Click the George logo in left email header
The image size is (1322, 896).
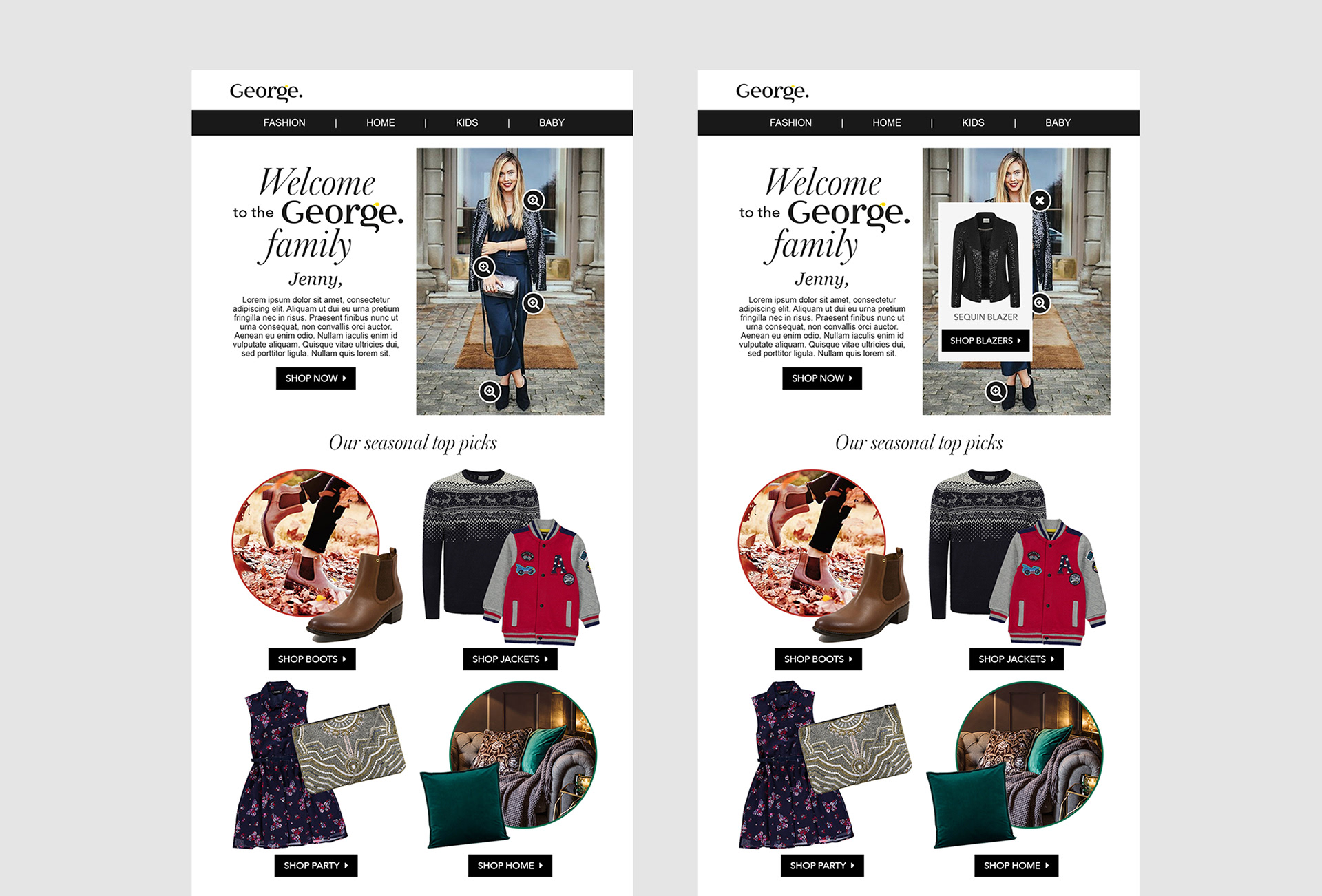[x=266, y=92]
